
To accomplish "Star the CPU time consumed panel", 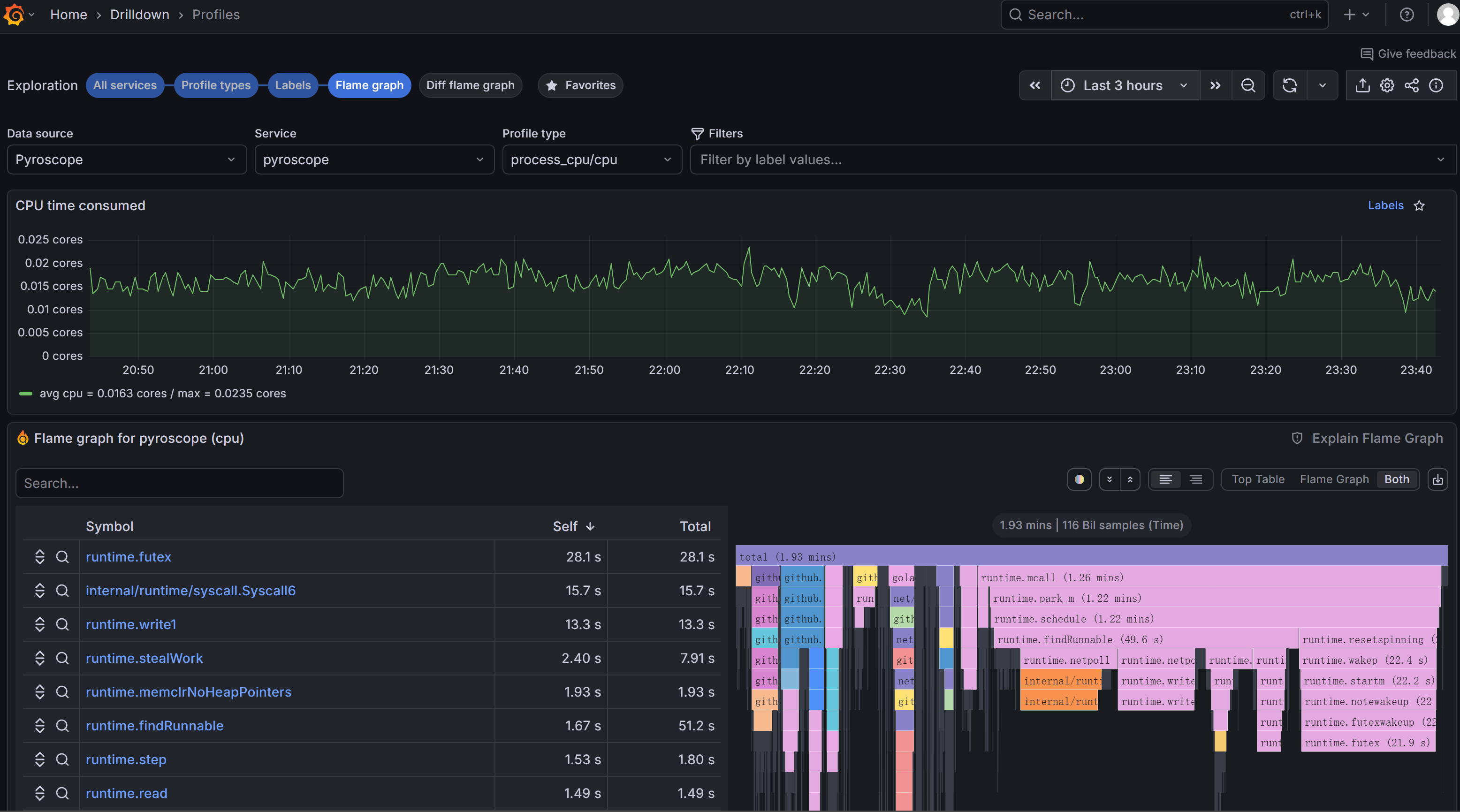I will coord(1419,205).
